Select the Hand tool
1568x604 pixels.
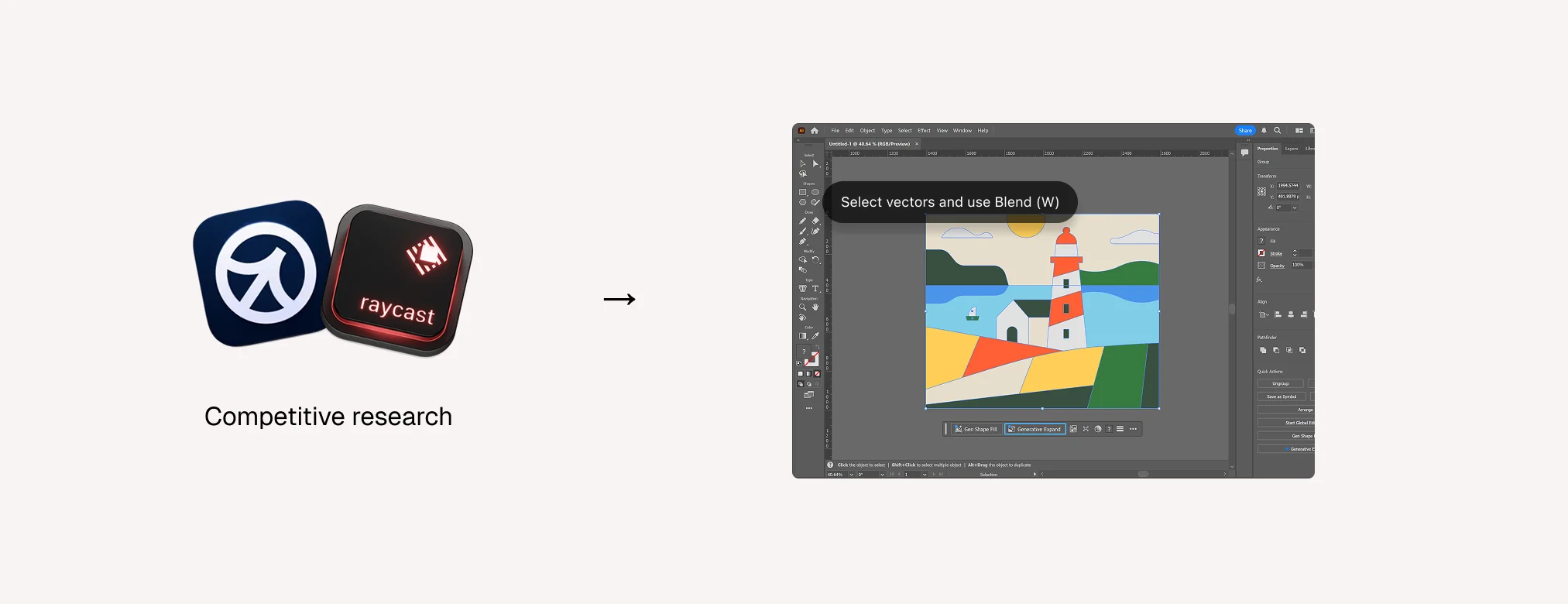coord(815,307)
